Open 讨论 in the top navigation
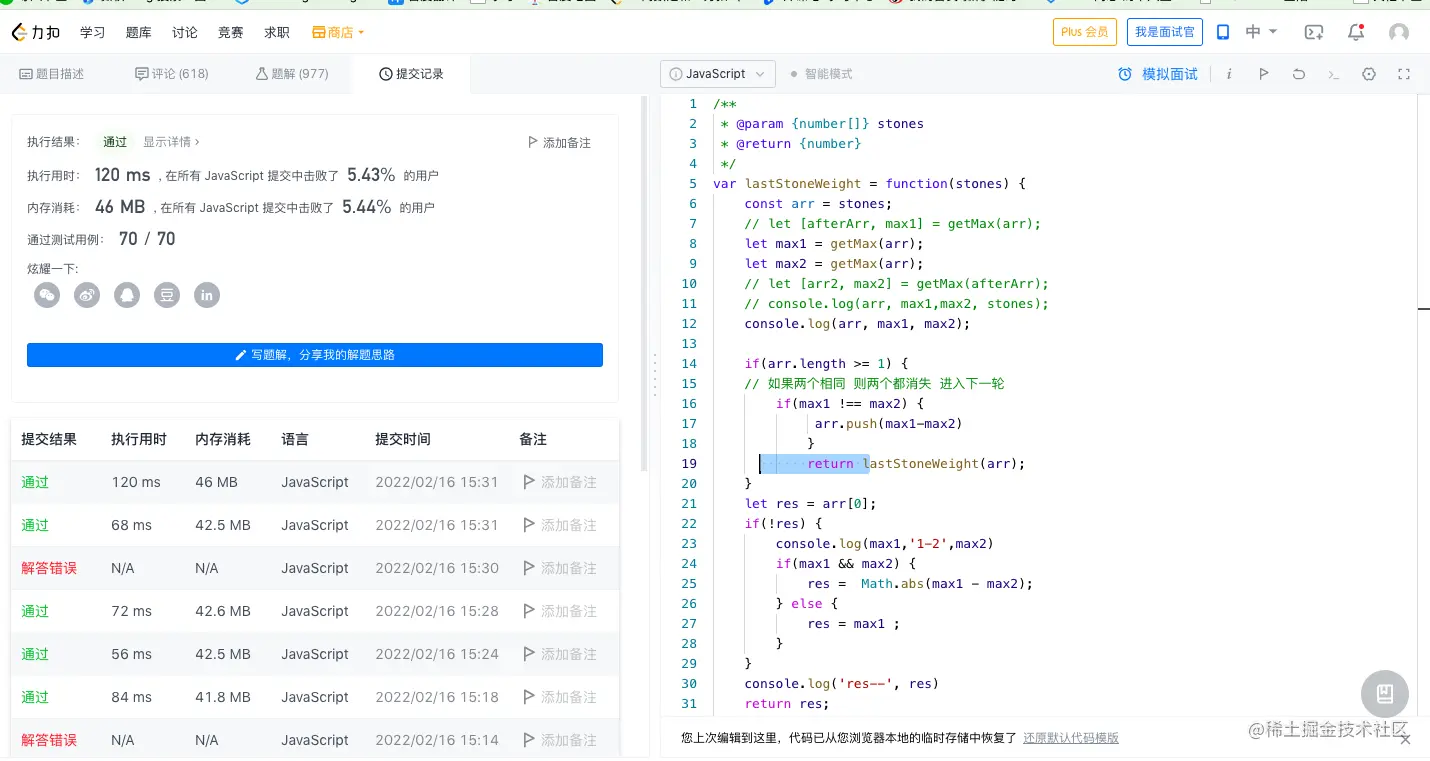The image size is (1430, 761). [x=185, y=33]
